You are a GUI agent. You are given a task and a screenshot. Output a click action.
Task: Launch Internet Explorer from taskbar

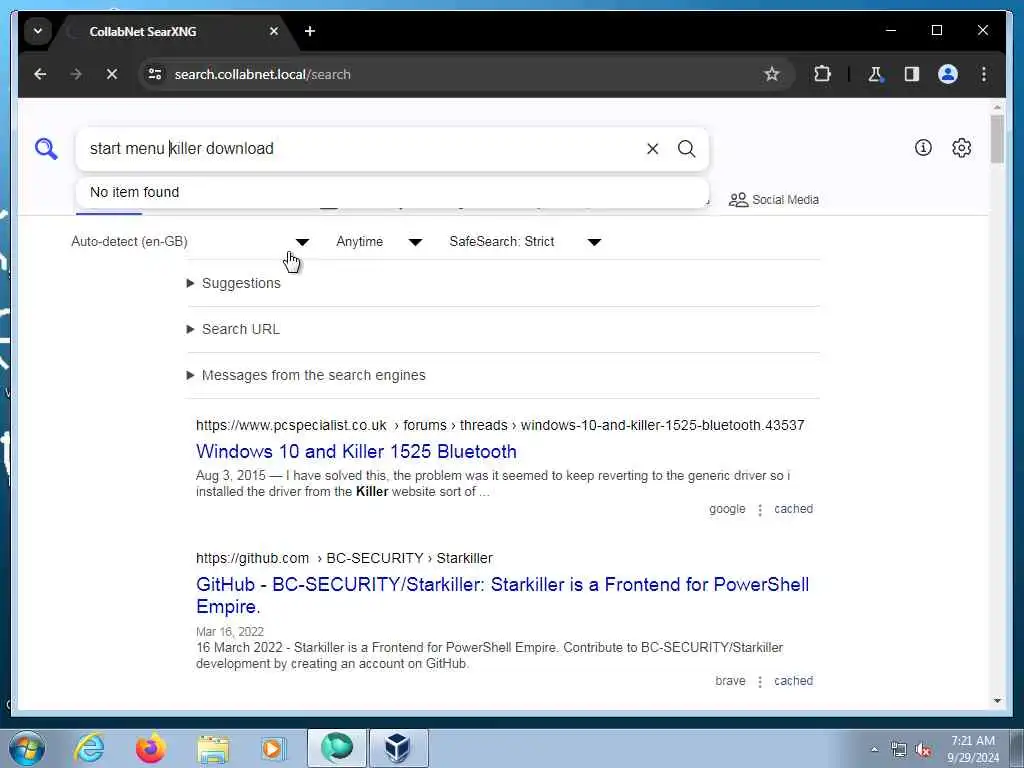coord(89,748)
